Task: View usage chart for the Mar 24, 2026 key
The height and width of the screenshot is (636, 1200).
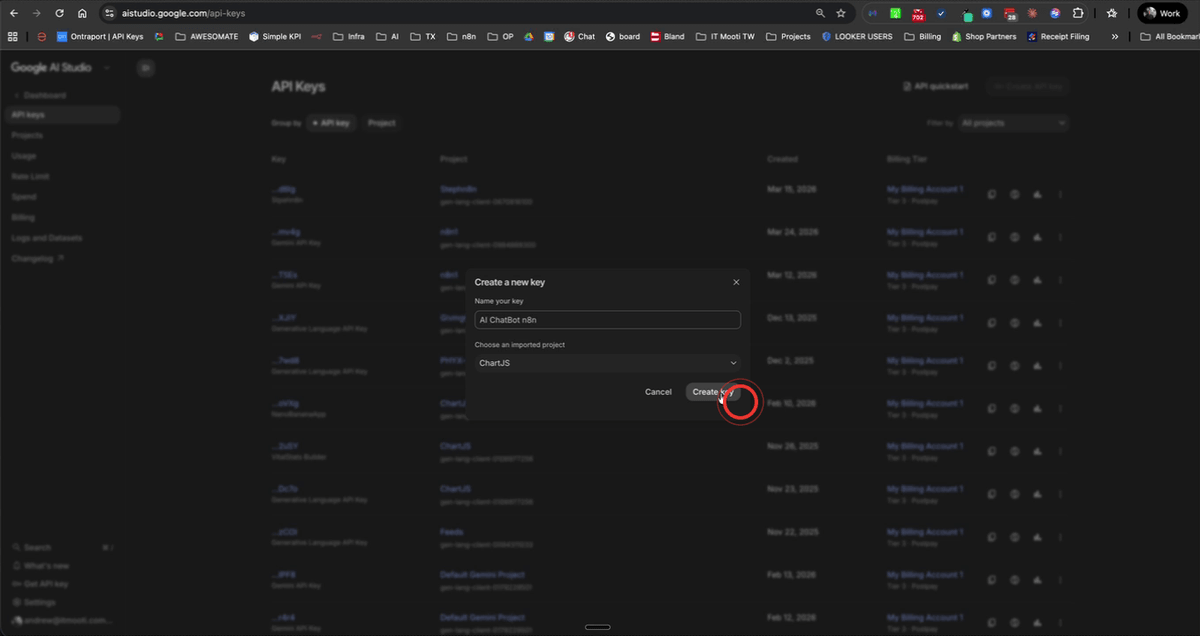Action: tap(1037, 237)
